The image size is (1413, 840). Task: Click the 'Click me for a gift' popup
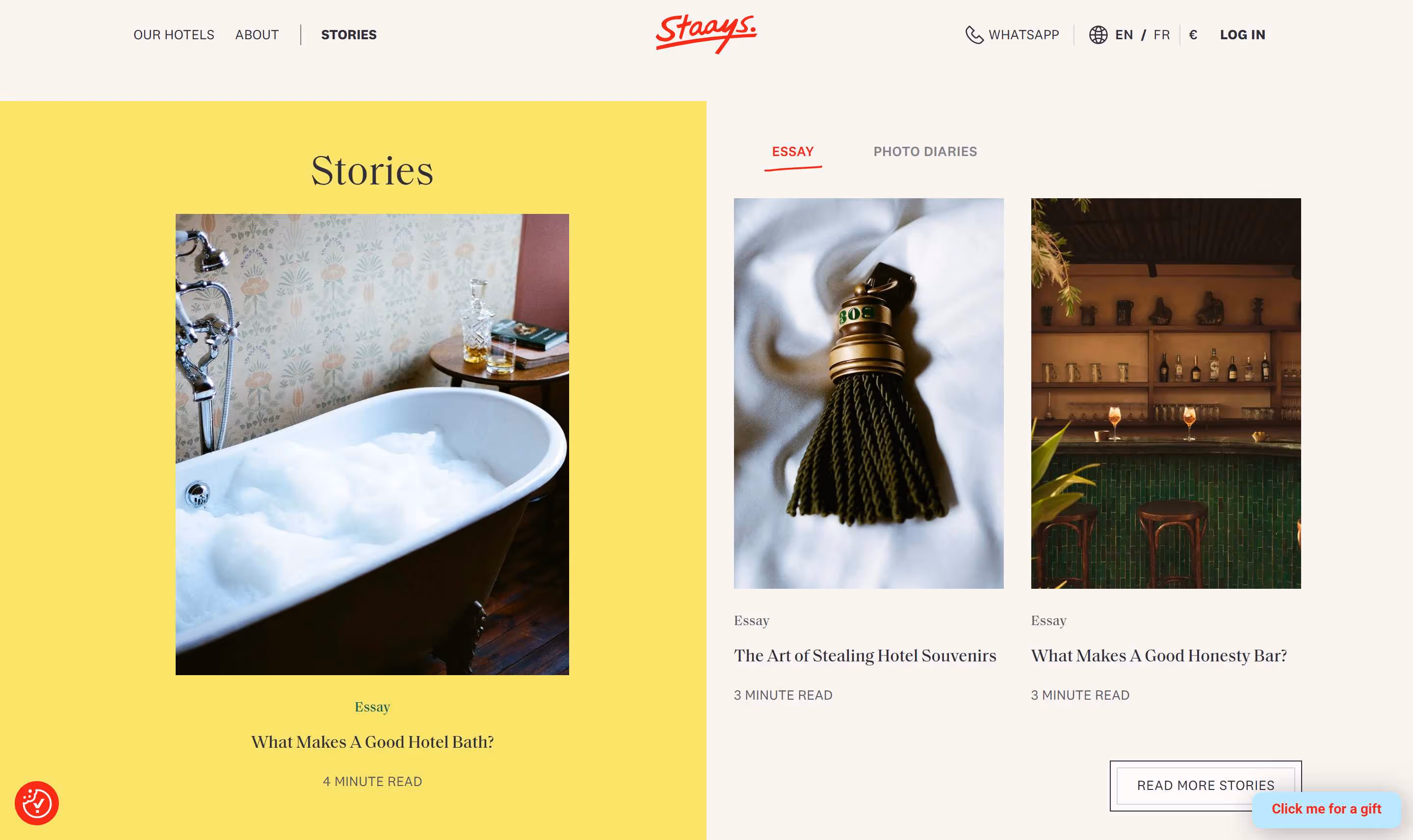[x=1326, y=809]
